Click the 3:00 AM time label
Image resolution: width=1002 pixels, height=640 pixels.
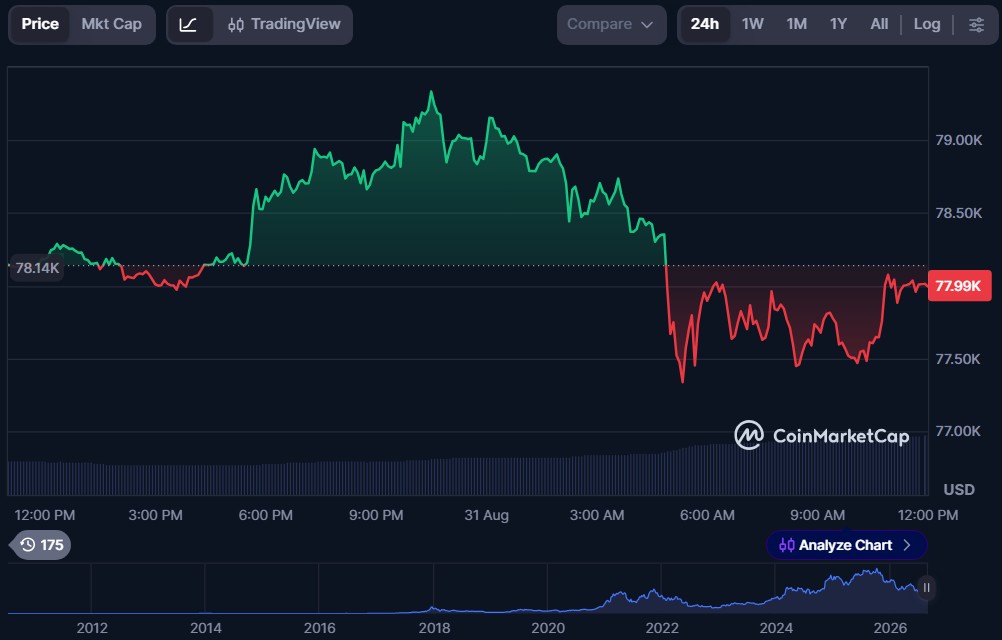point(597,515)
